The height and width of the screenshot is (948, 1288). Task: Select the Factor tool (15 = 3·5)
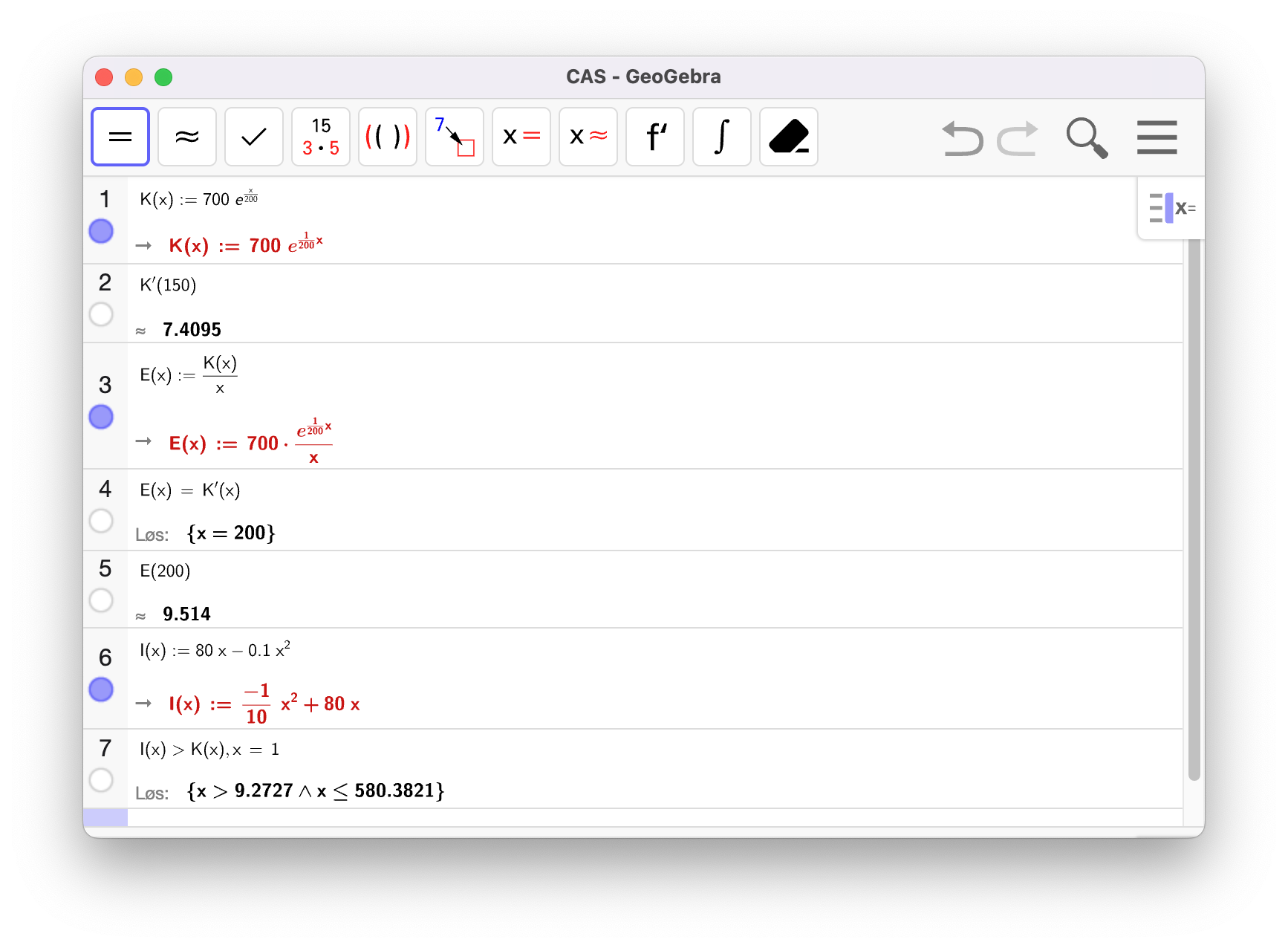tap(321, 137)
